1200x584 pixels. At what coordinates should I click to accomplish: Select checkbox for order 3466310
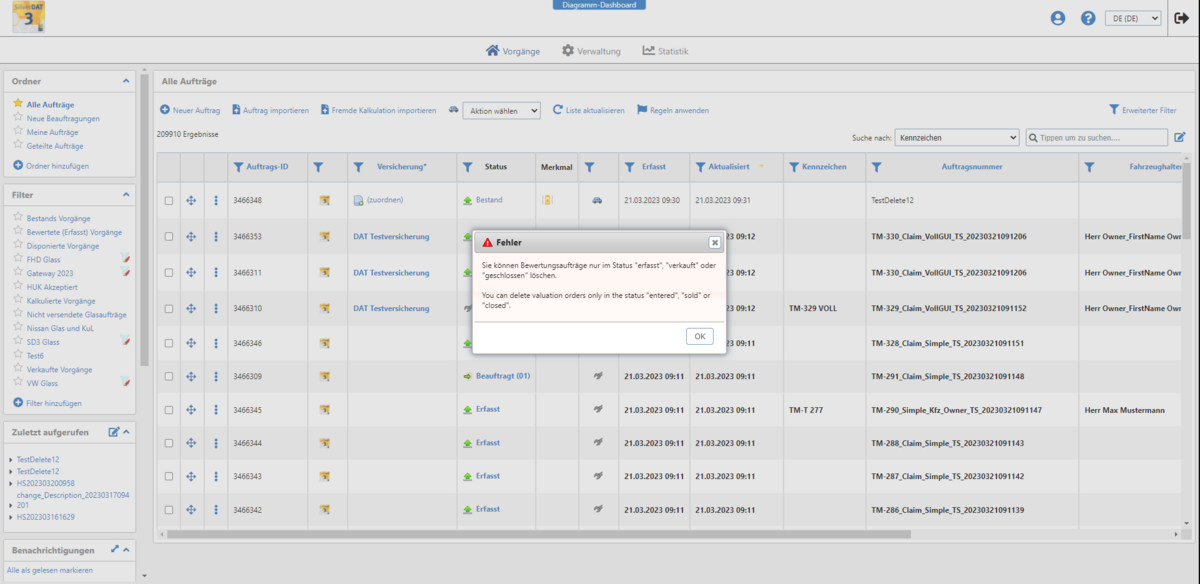(x=169, y=309)
